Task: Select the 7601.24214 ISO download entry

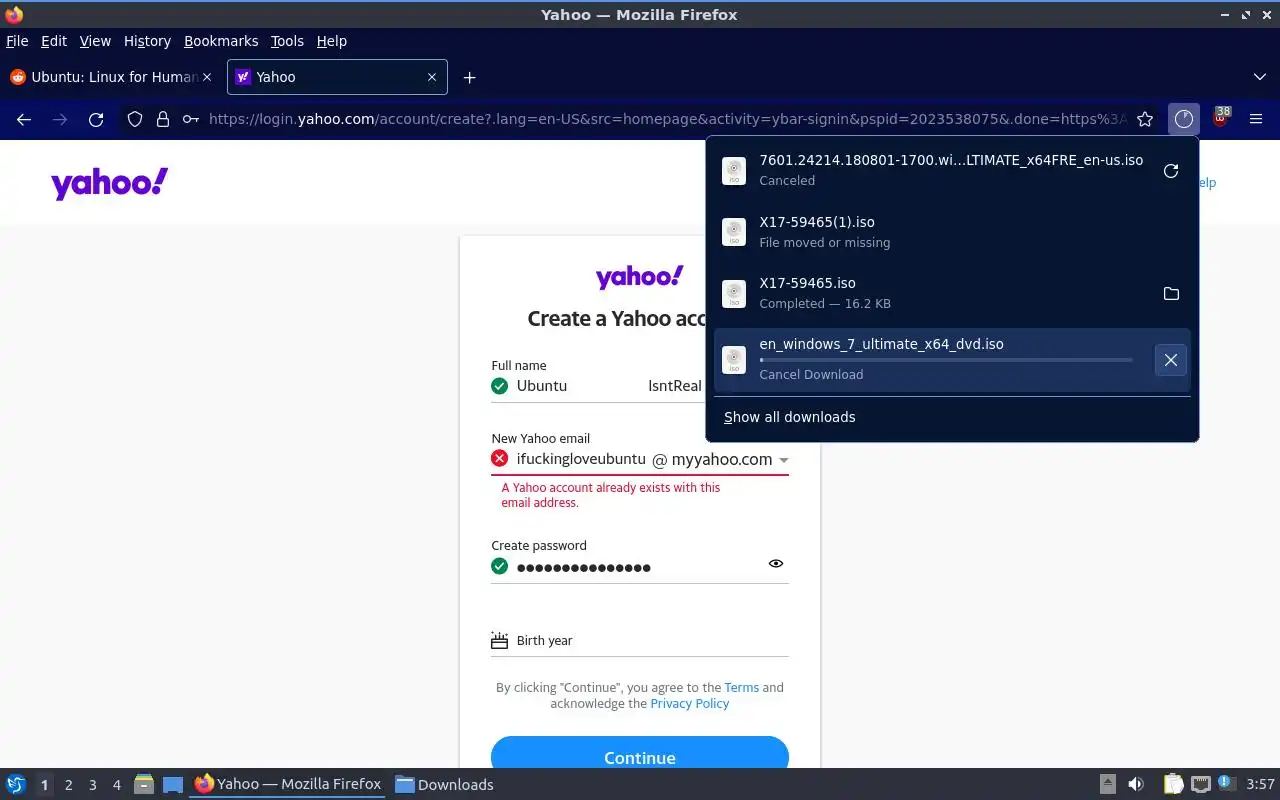Action: coord(932,171)
